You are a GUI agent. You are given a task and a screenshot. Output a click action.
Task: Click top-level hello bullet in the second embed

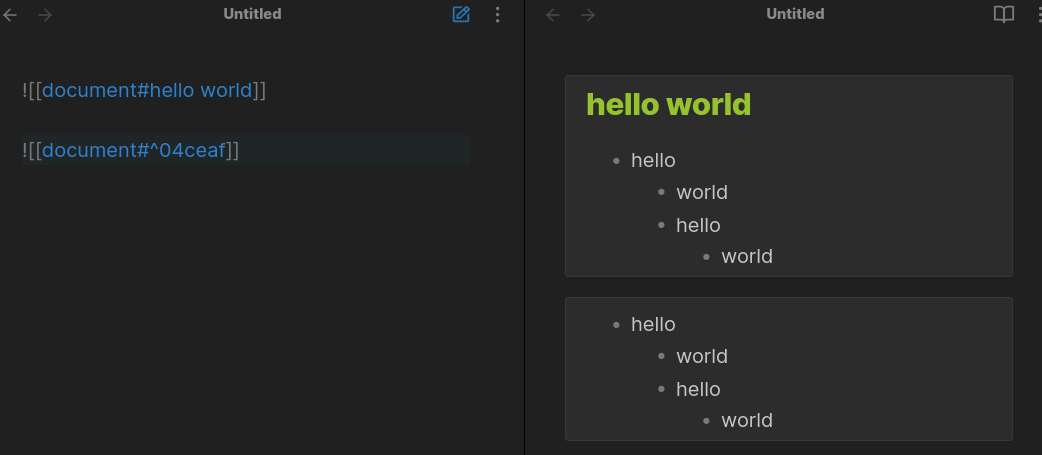tap(653, 325)
